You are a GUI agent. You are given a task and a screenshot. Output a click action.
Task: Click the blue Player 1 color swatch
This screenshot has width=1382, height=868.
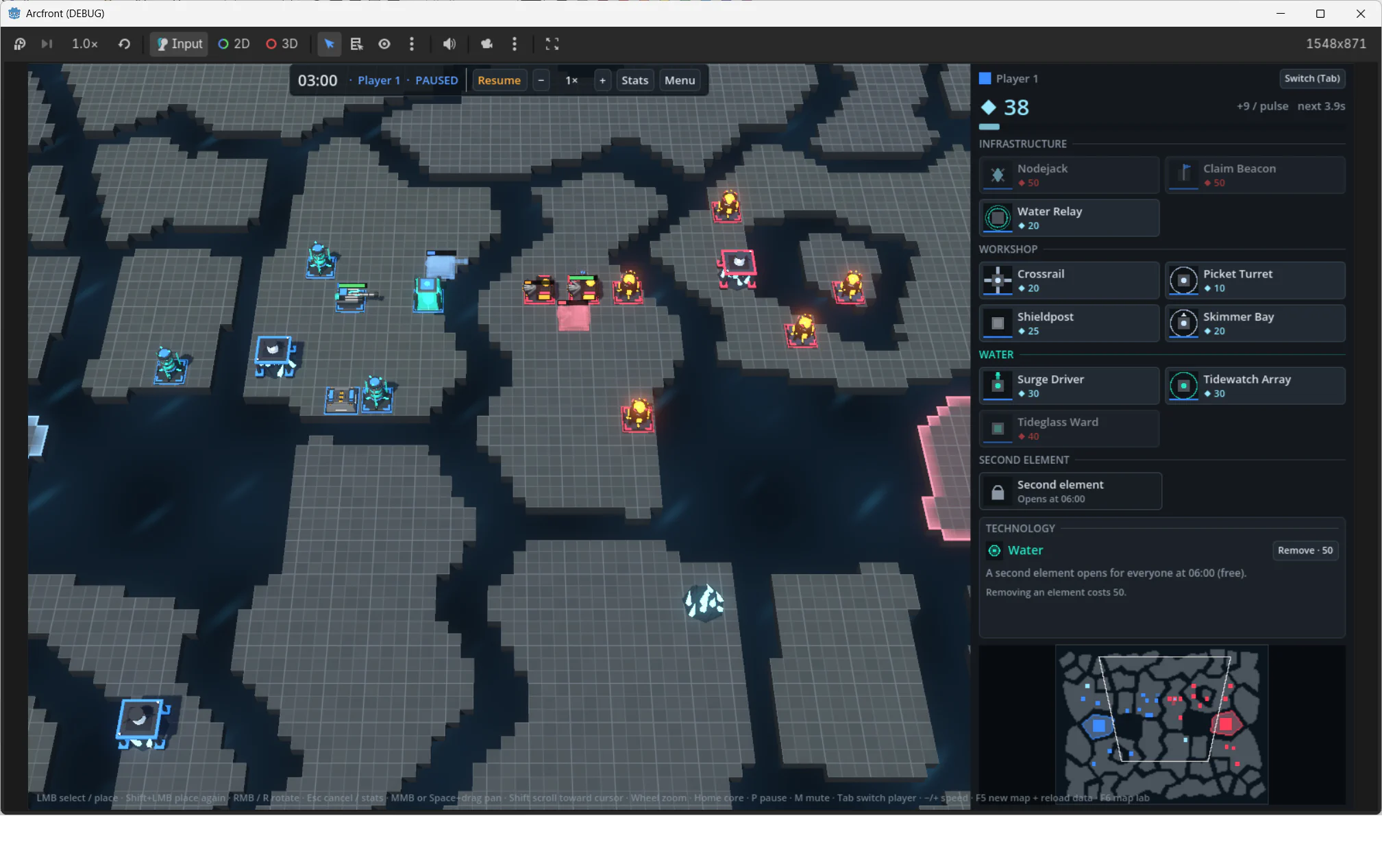click(x=985, y=79)
